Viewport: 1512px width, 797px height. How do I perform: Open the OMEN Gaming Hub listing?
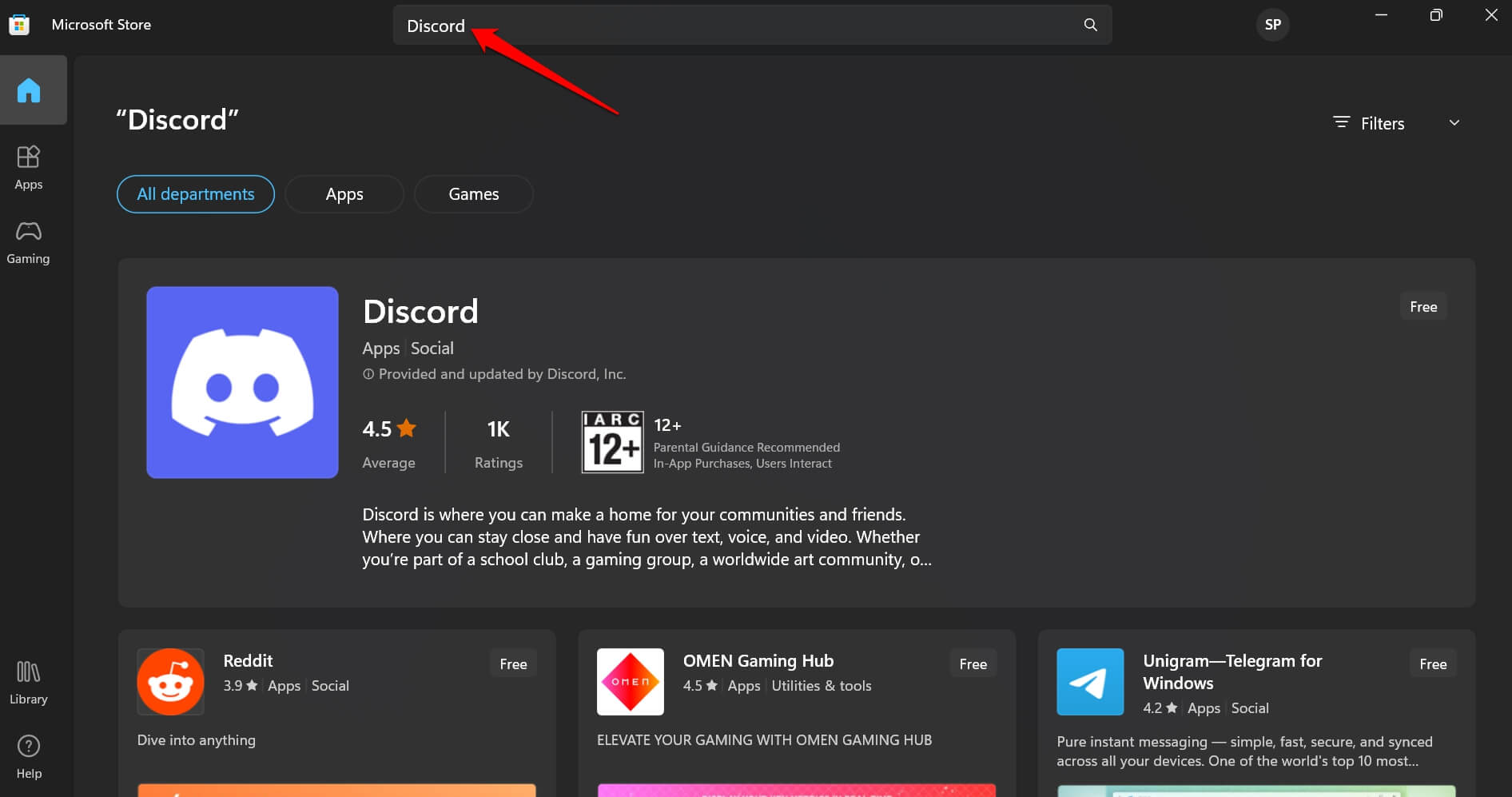(758, 660)
